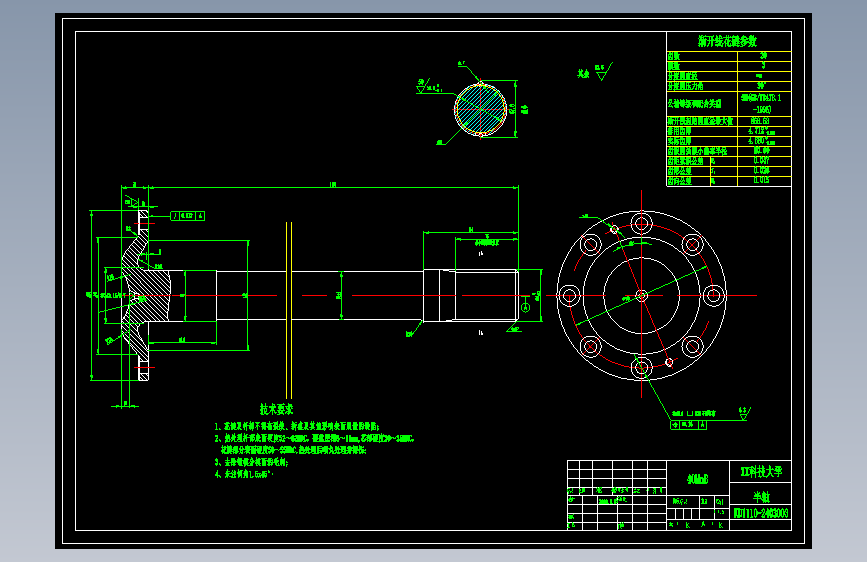The image size is (867, 562).
Task: Click the geometric tolerance frame above flange
Action: pos(187,216)
